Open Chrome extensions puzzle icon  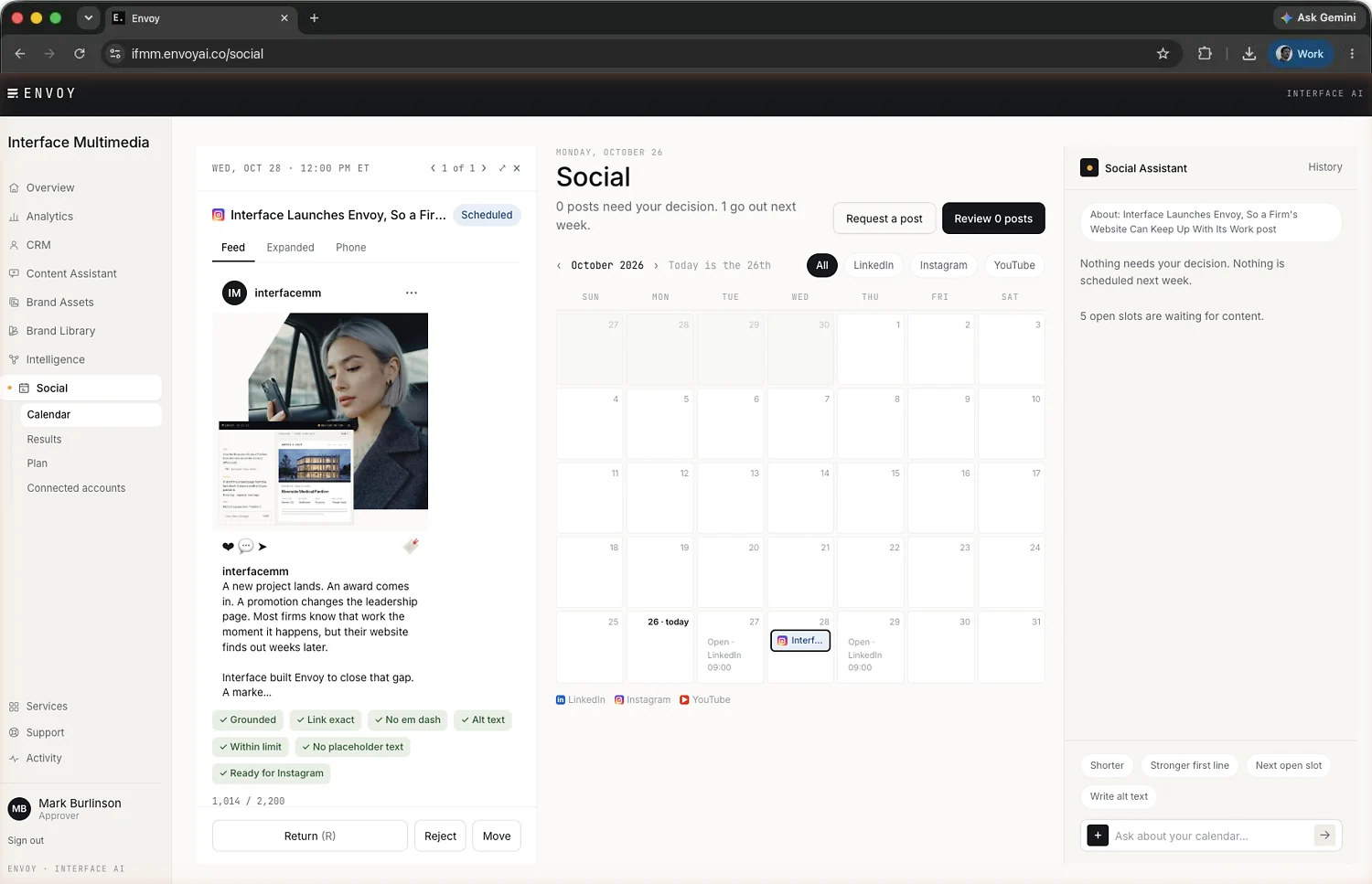(1205, 54)
